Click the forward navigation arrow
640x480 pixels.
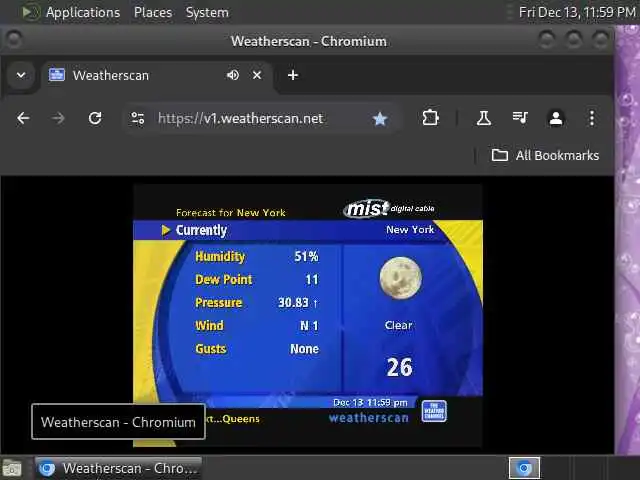(58, 118)
